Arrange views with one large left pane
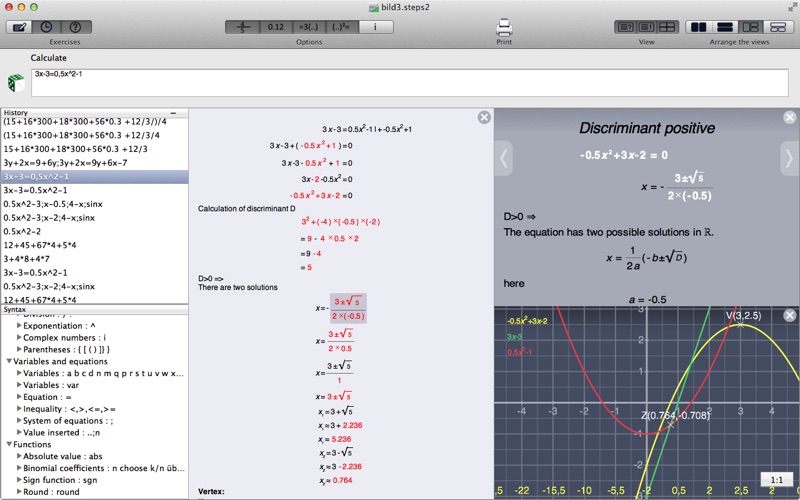Image resolution: width=800 pixels, height=500 pixels. pos(751,27)
